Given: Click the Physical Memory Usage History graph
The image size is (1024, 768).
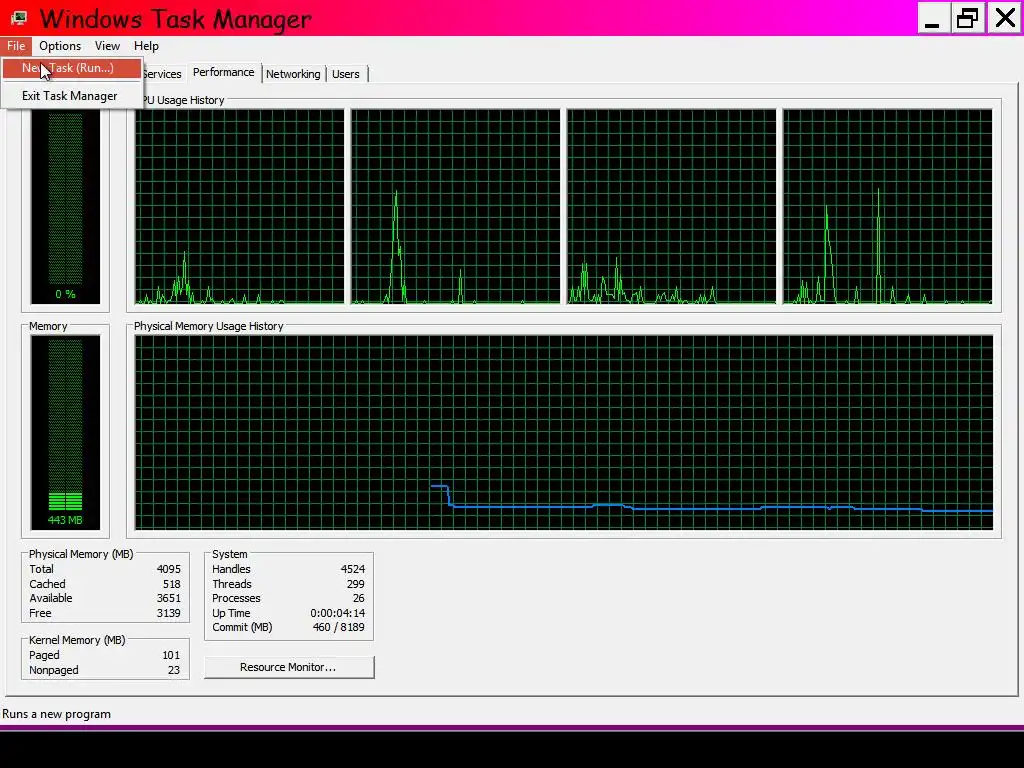Looking at the screenshot, I should [x=564, y=432].
